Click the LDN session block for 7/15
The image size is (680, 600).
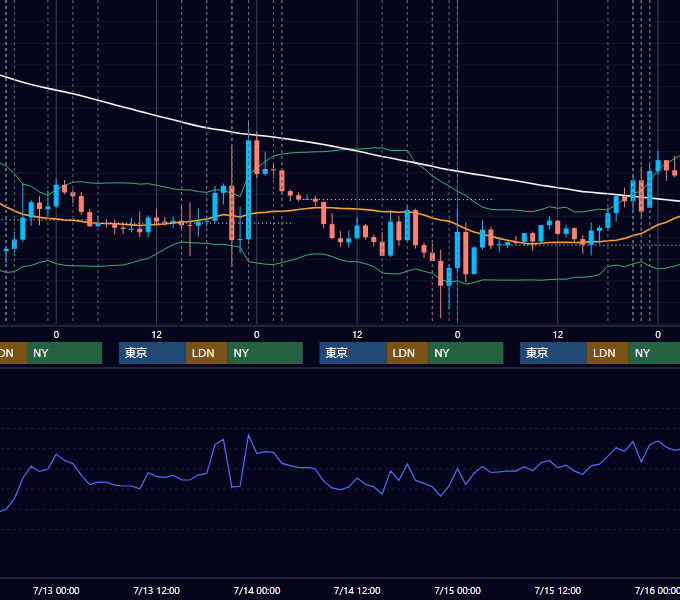point(608,353)
